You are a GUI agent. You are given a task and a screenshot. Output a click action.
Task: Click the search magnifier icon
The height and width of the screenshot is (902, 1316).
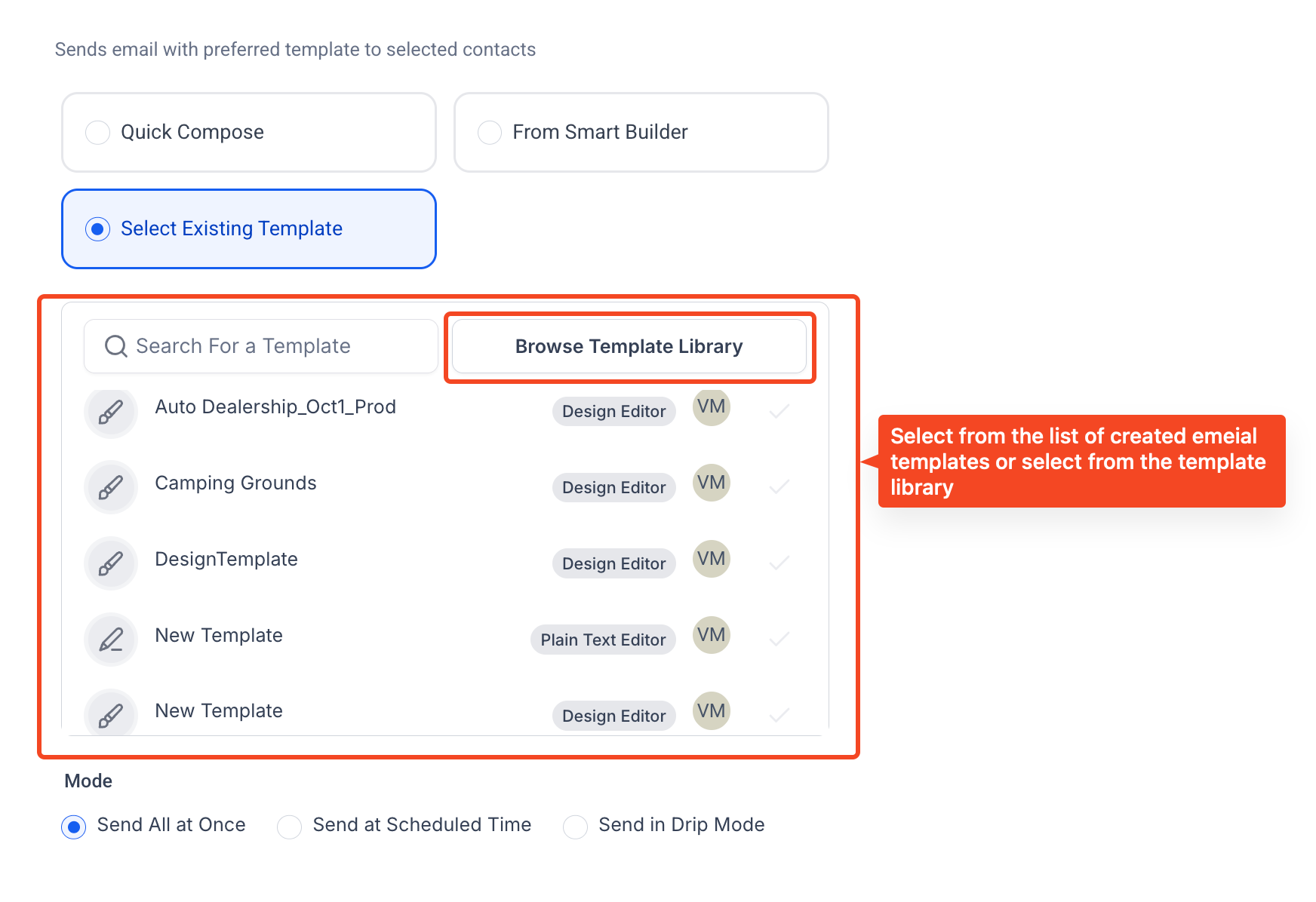115,346
